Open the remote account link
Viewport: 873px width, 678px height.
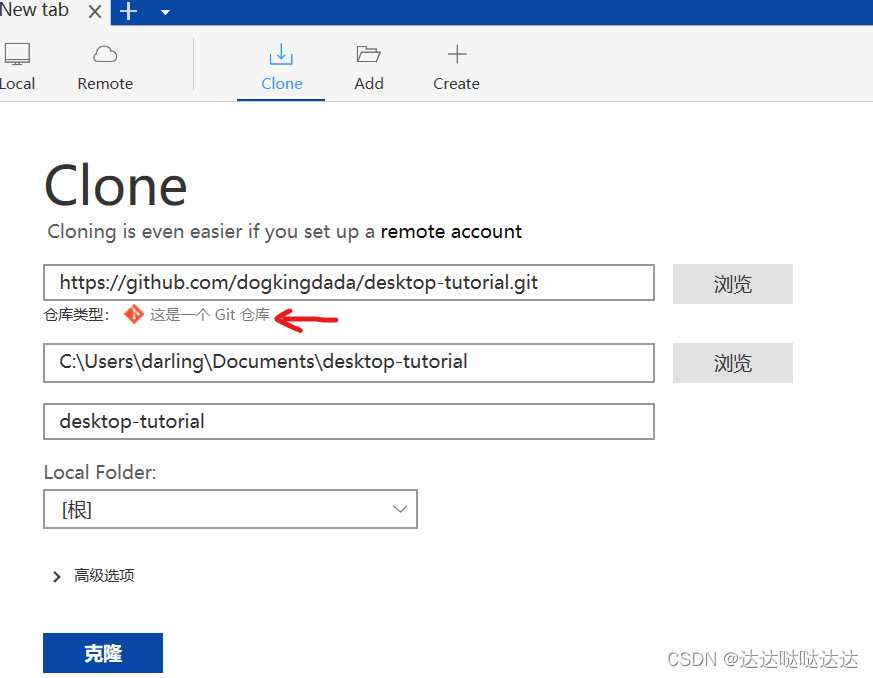pos(451,232)
